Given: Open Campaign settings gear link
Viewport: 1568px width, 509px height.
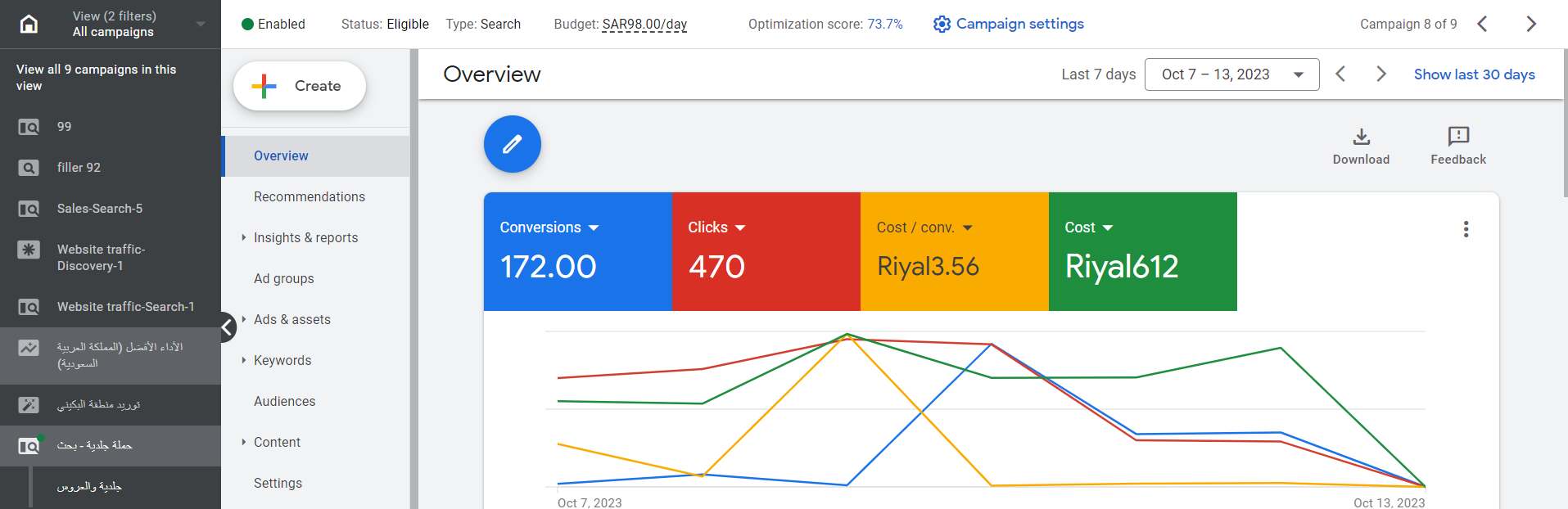Looking at the screenshot, I should (1009, 24).
